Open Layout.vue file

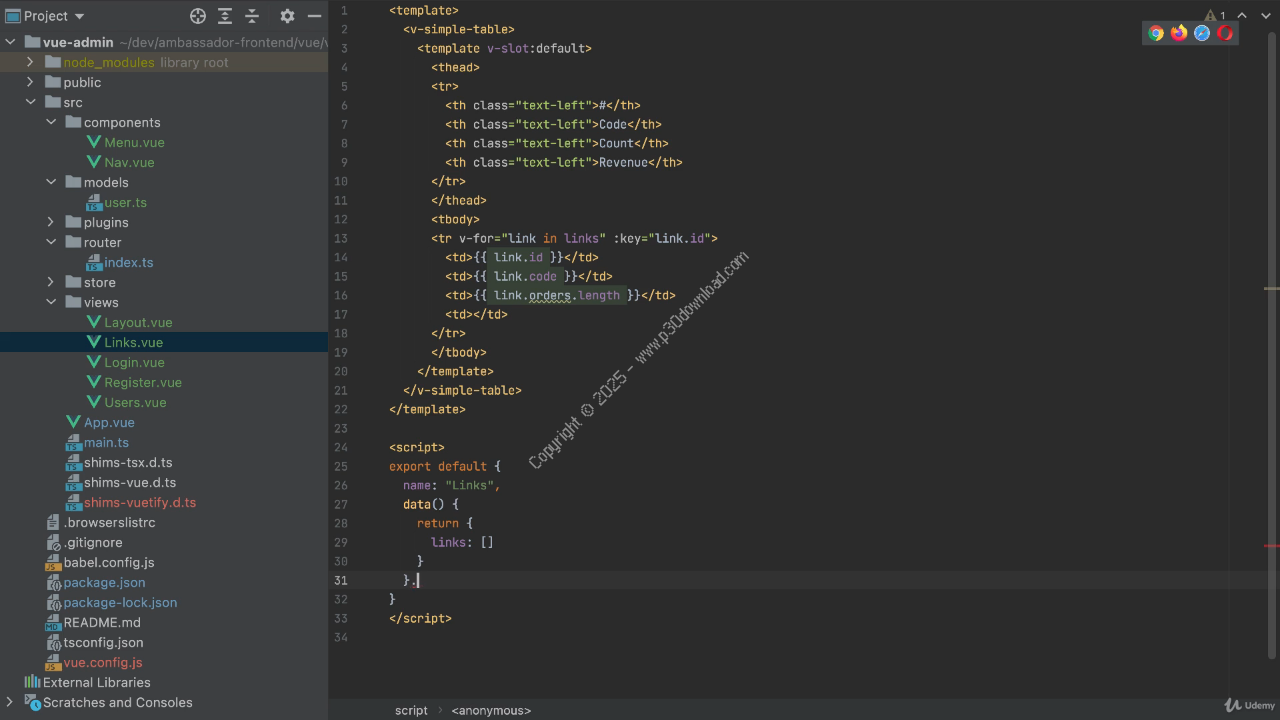click(x=138, y=322)
